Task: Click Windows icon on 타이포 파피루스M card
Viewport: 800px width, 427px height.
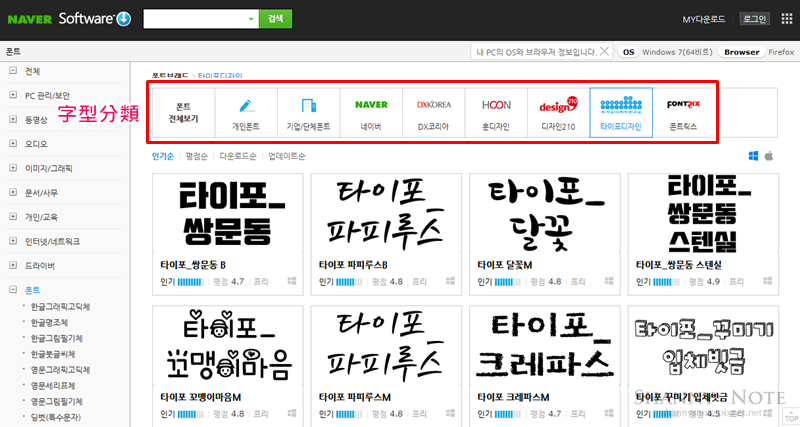Action: click(451, 413)
